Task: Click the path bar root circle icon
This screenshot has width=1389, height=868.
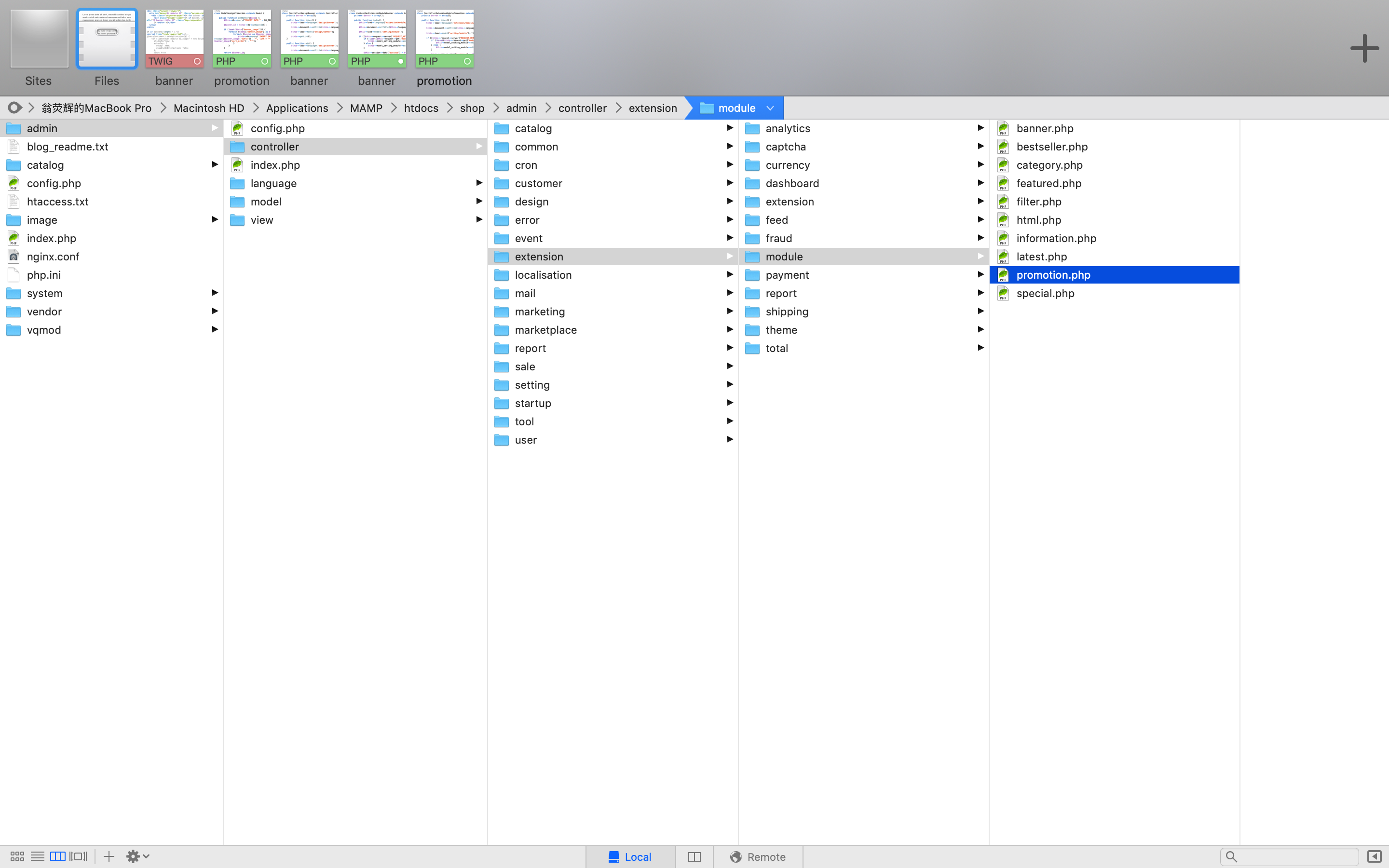Action: point(14,108)
